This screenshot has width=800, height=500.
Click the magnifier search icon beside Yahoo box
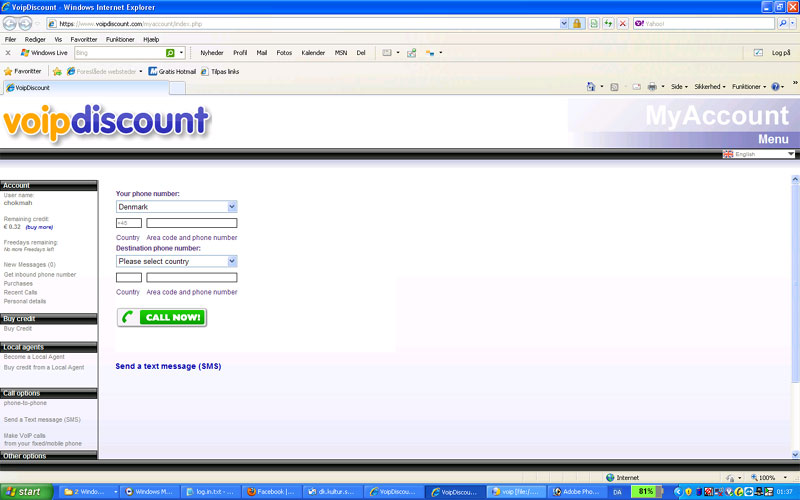782,23
